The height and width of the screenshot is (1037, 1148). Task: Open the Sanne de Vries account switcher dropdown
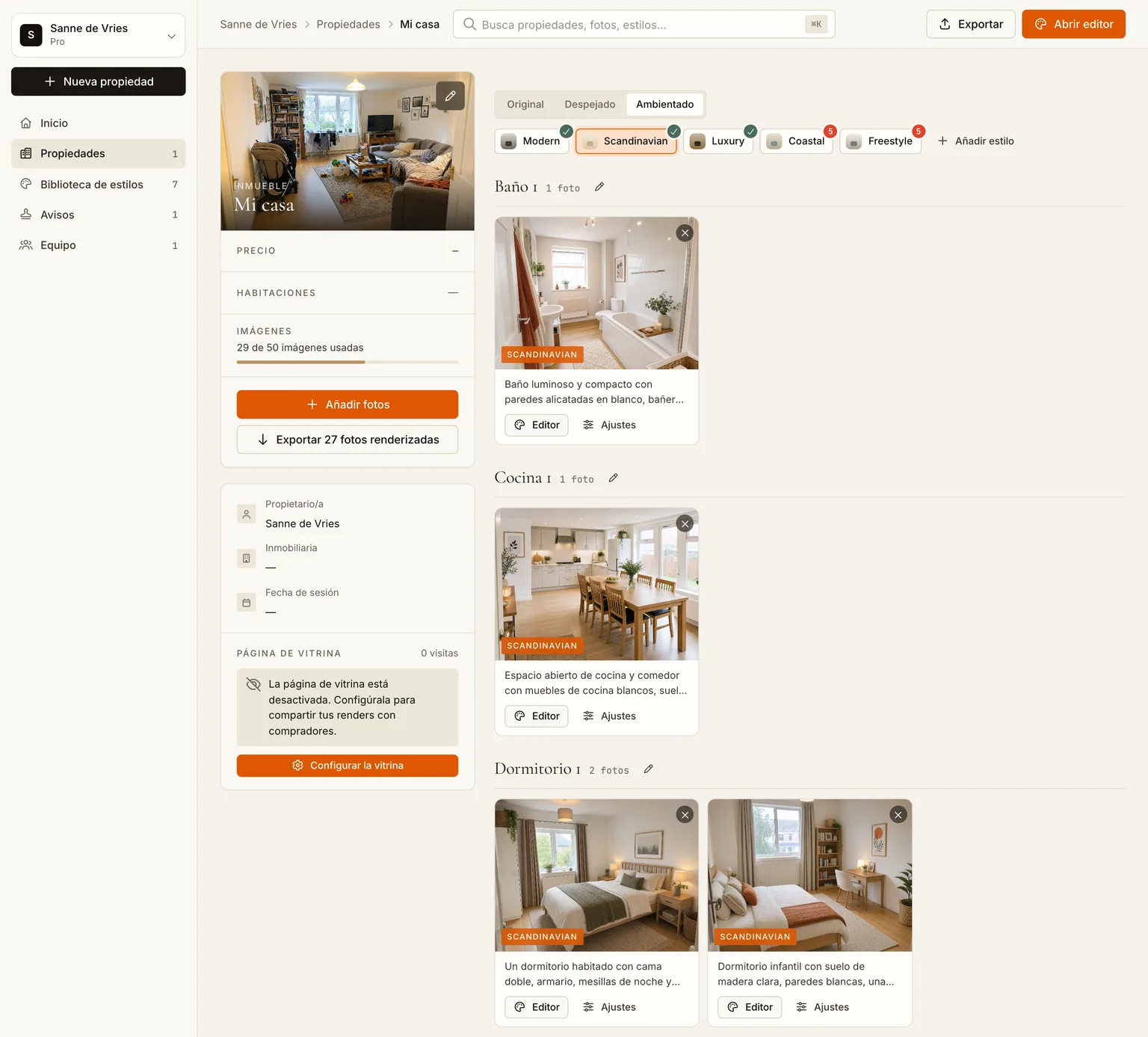(98, 35)
